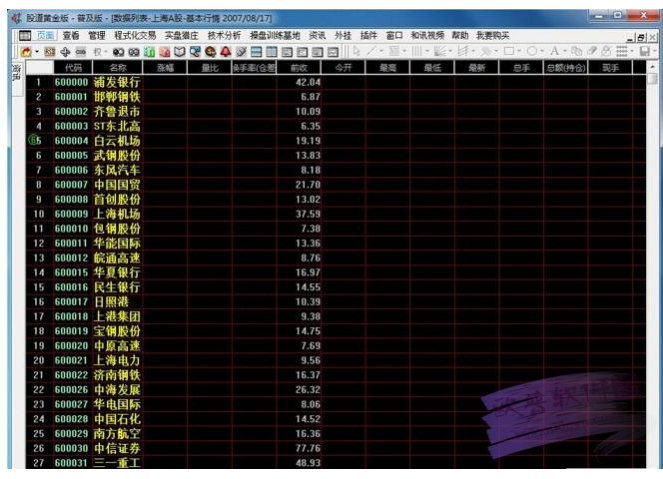Open the 页面 menu
663x479 pixels.
[x=45, y=36]
